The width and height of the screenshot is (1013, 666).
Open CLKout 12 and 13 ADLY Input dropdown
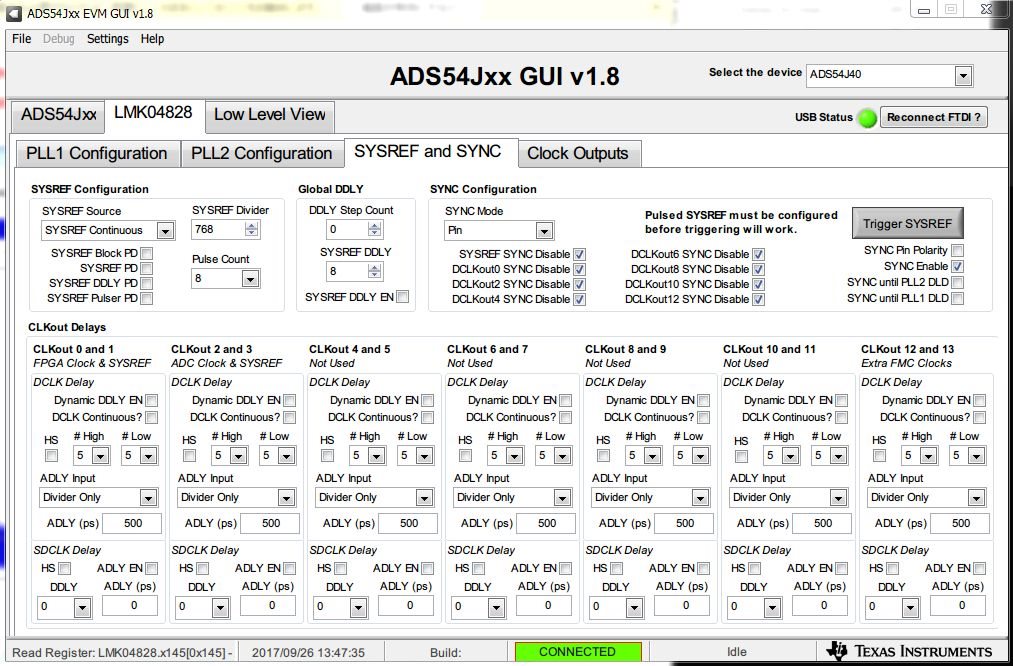976,498
